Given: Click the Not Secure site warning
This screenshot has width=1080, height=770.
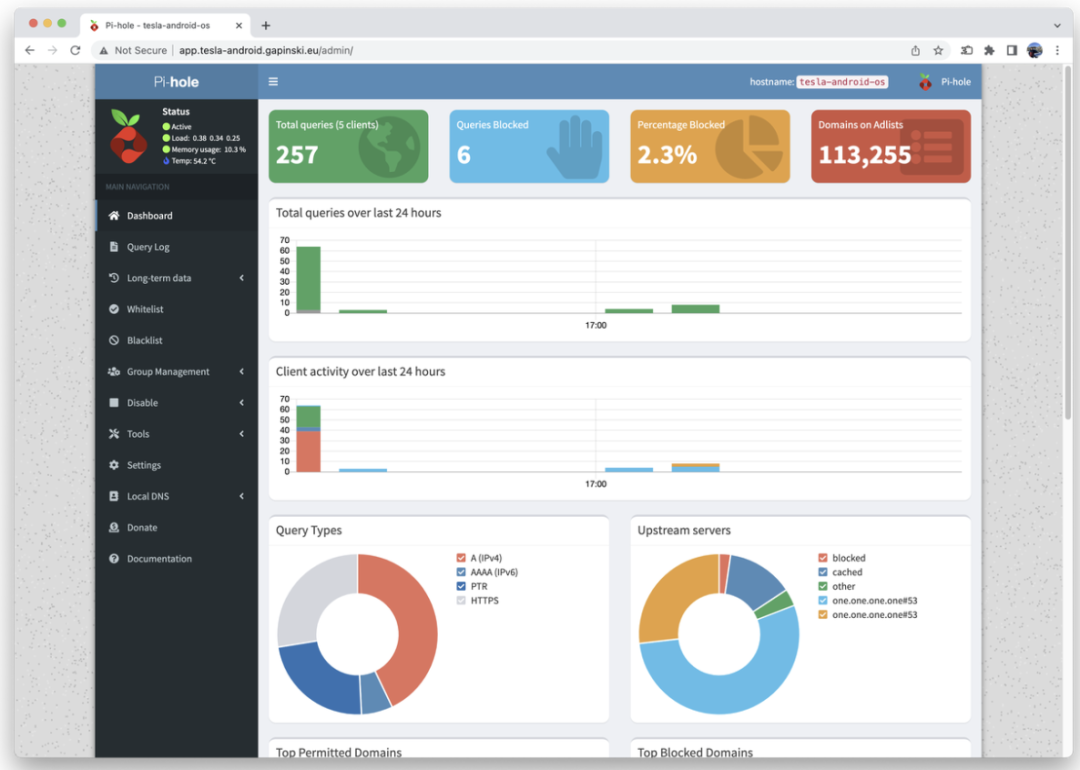Looking at the screenshot, I should tap(133, 50).
